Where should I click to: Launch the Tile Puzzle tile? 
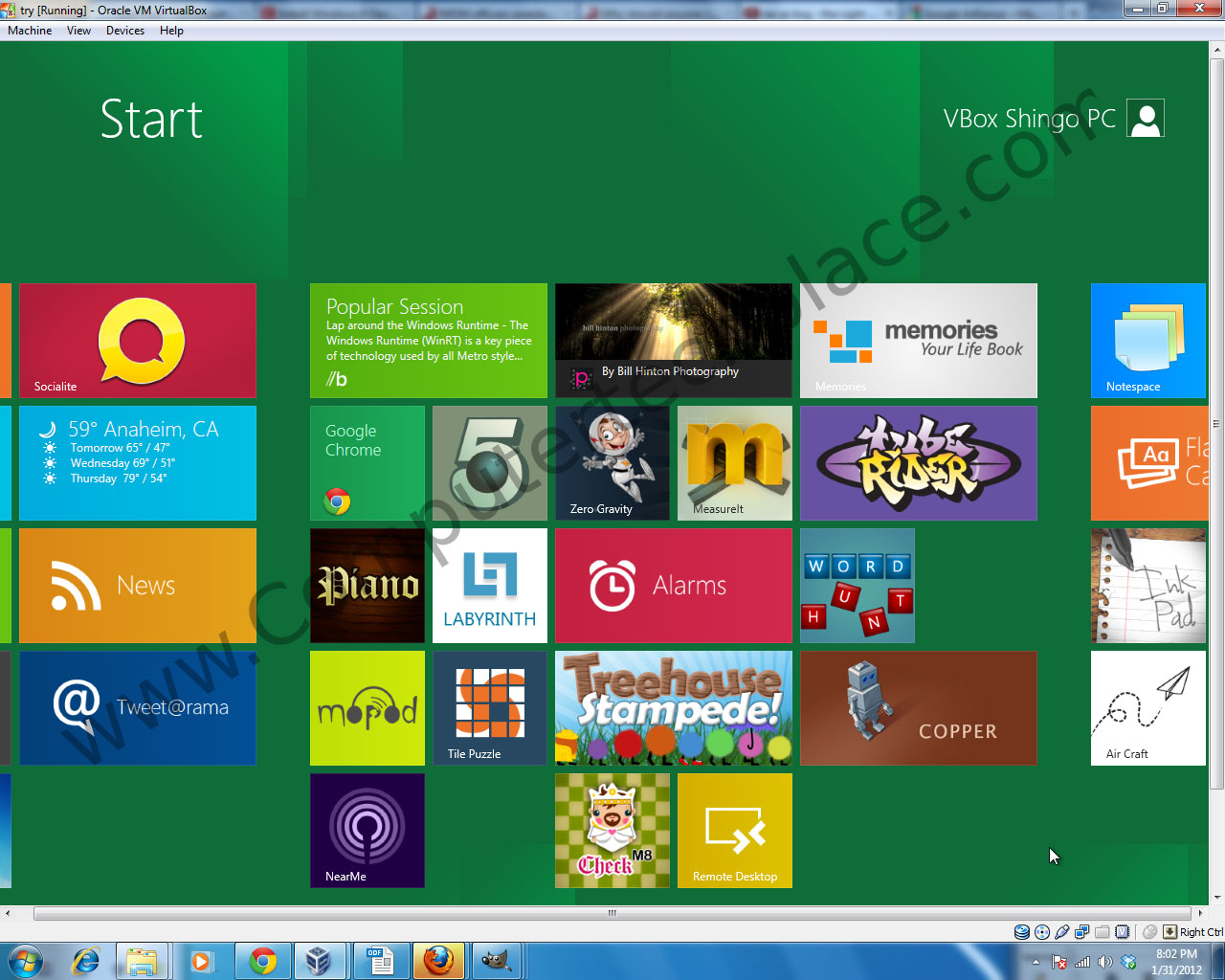point(490,708)
